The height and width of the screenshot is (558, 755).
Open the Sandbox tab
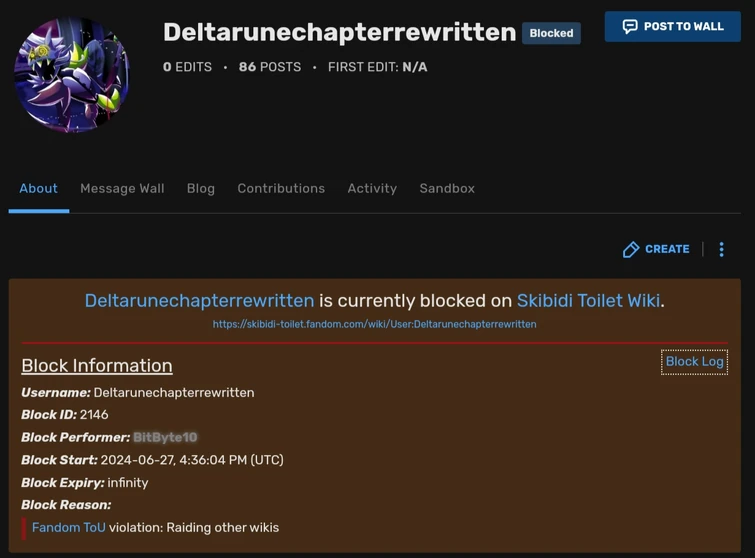coord(447,188)
